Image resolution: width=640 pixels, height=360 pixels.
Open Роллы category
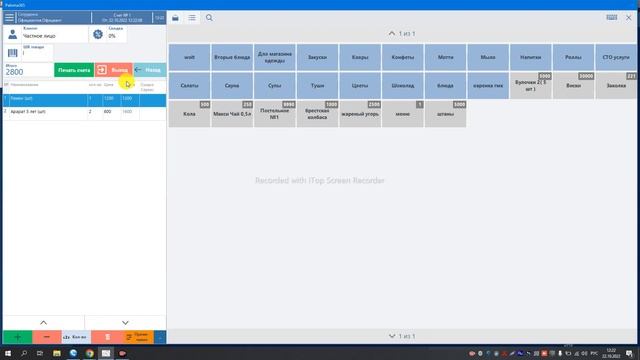click(573, 57)
